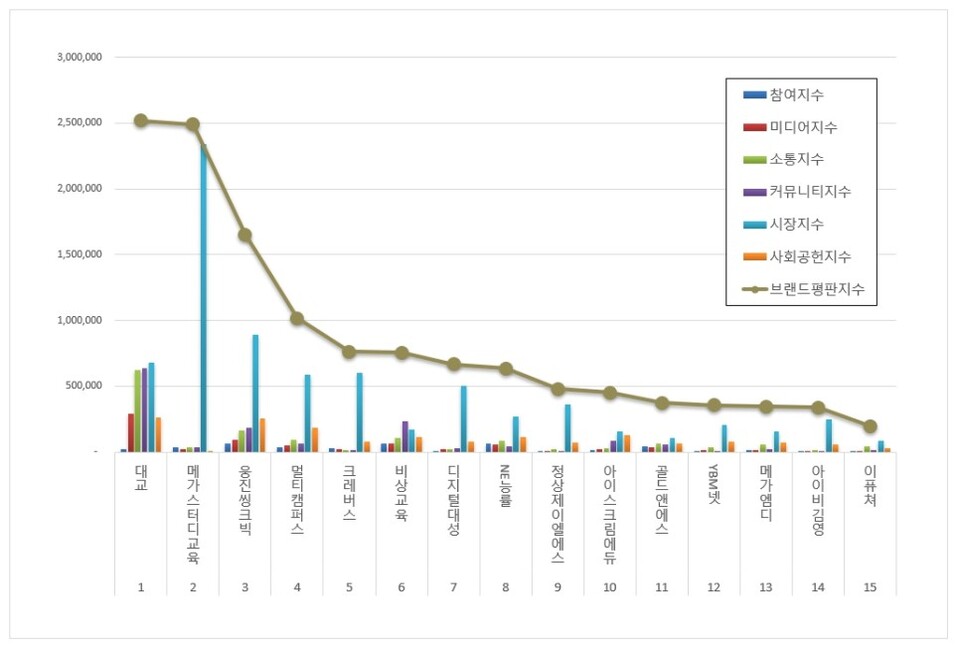Click the cyan 시장지수 bar for 디지털대성
This screenshot has height=650, width=960.
tap(464, 420)
